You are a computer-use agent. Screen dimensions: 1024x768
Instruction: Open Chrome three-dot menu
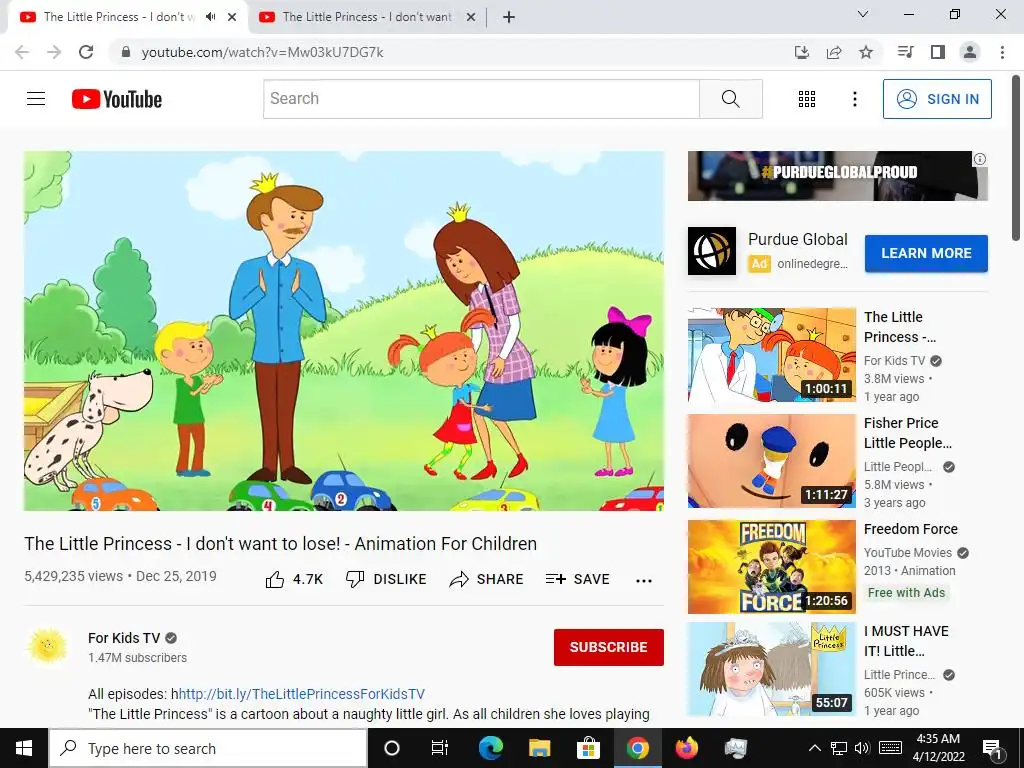pyautogui.click(x=1002, y=52)
